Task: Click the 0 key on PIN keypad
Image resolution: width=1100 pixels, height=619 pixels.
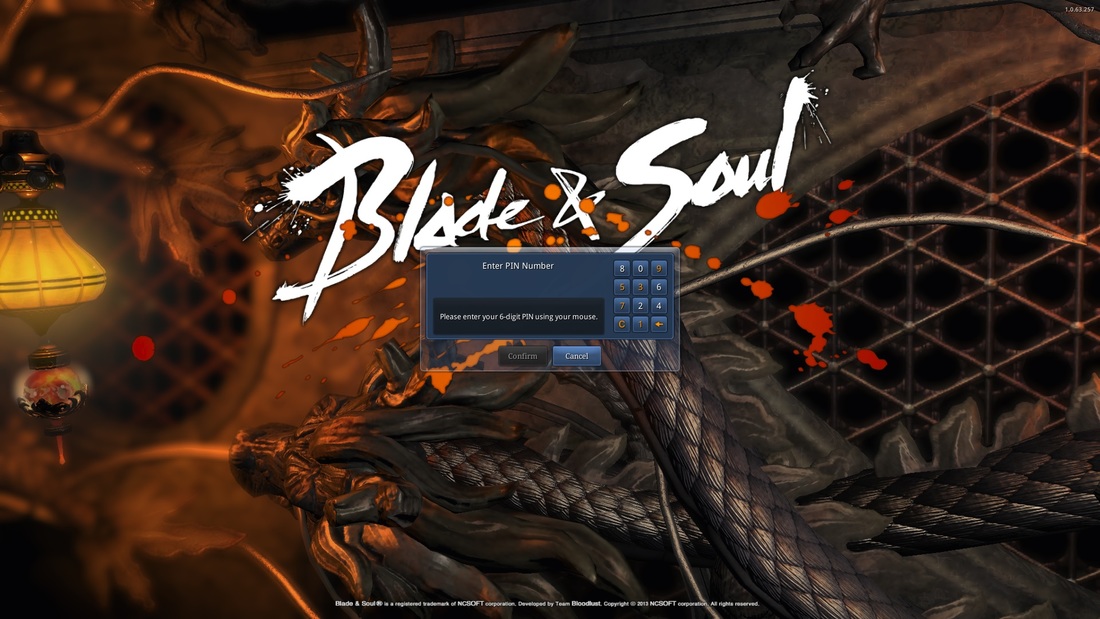Action: pos(640,268)
